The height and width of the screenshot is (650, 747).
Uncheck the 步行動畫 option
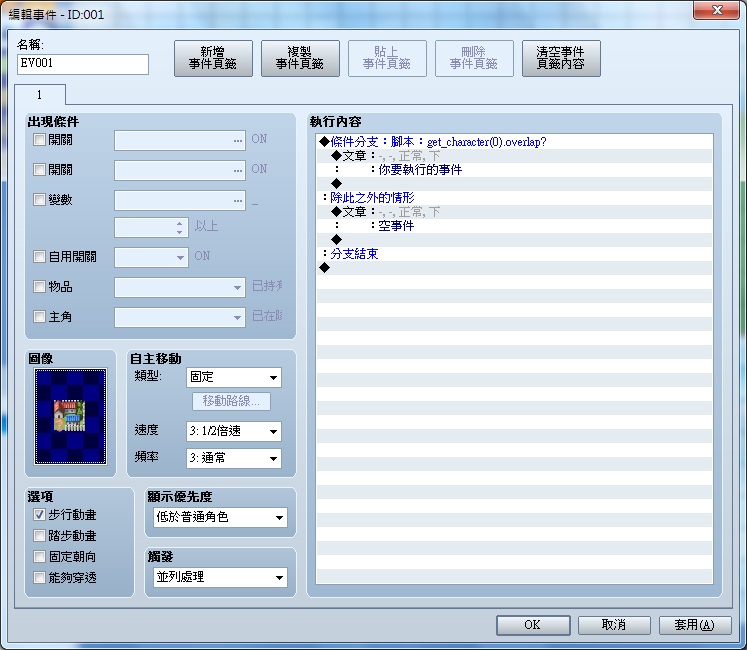(x=39, y=515)
